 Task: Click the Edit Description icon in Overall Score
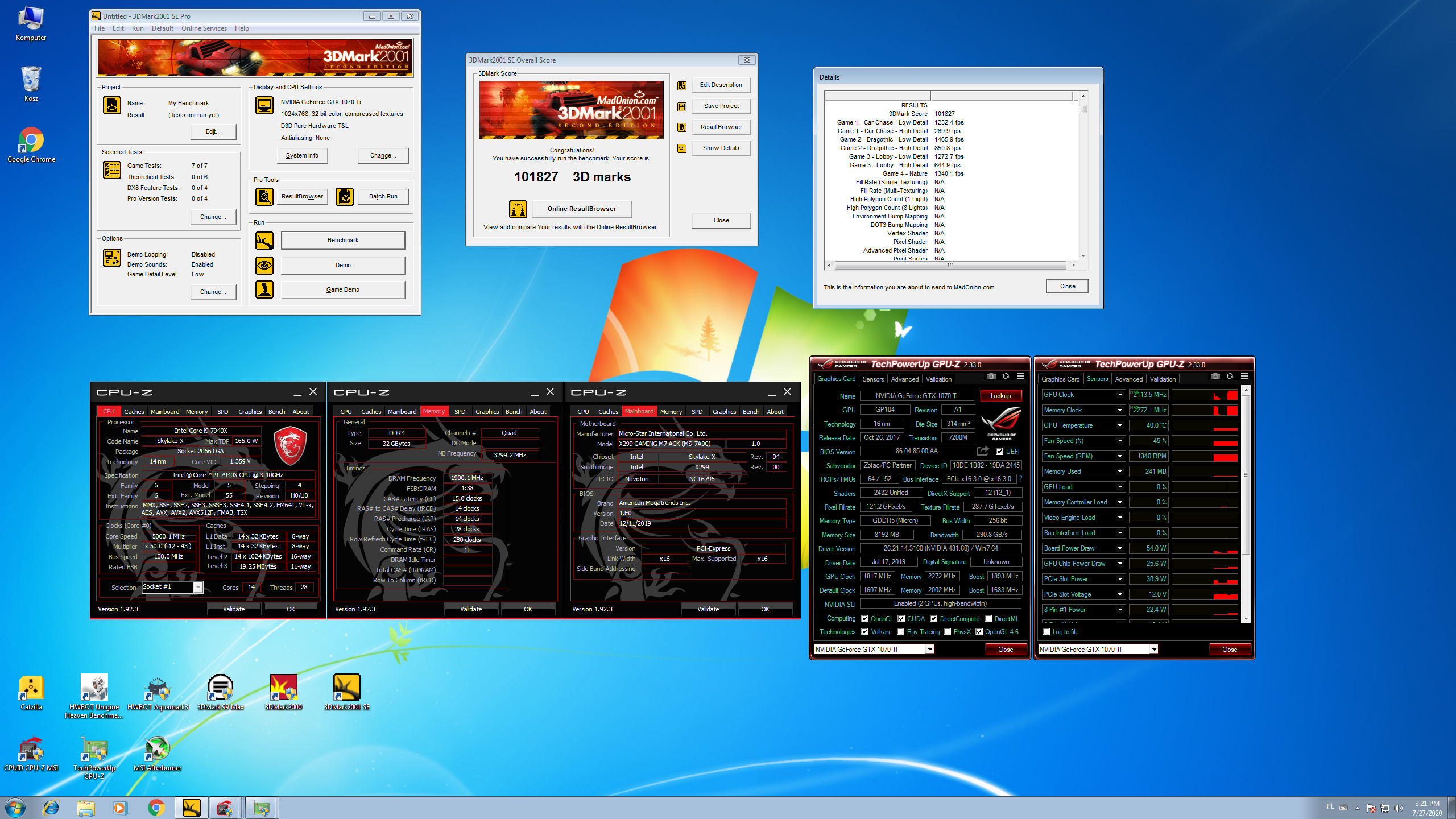[x=681, y=85]
